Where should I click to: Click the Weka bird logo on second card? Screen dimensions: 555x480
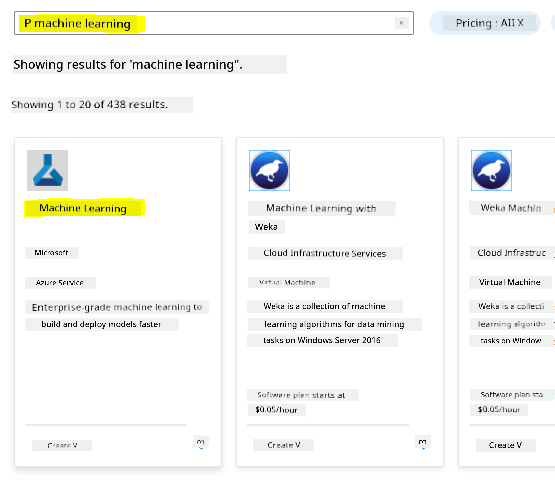(269, 170)
